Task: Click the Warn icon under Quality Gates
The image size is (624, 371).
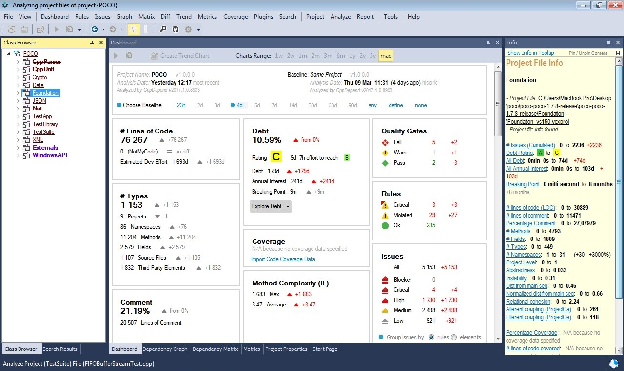Action: [x=385, y=152]
